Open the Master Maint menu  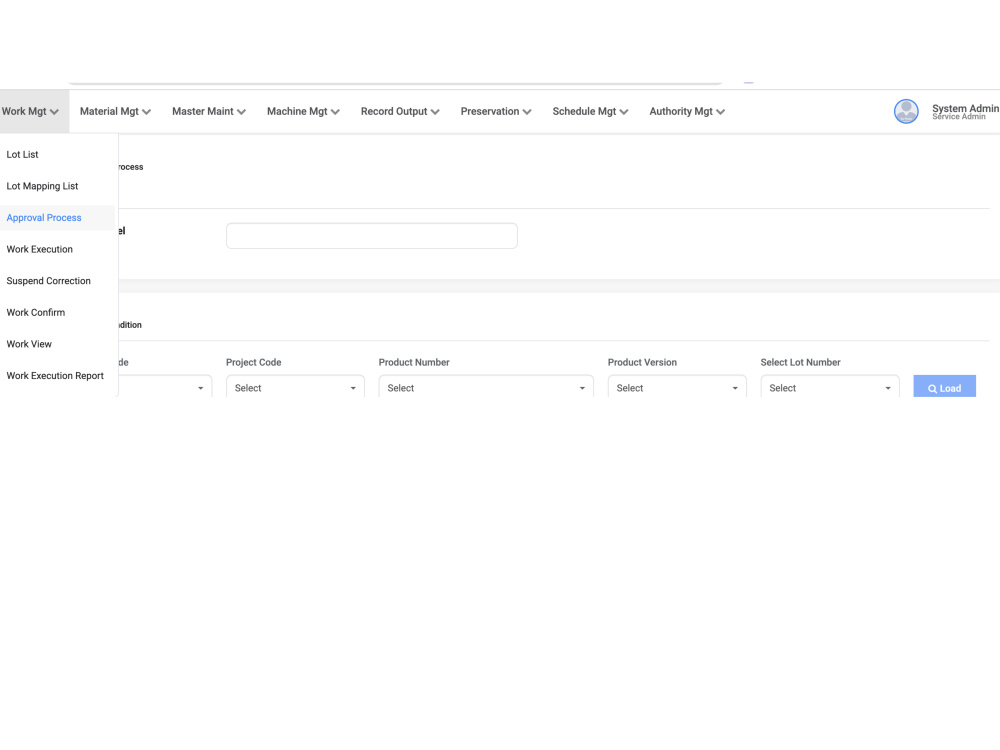209,112
